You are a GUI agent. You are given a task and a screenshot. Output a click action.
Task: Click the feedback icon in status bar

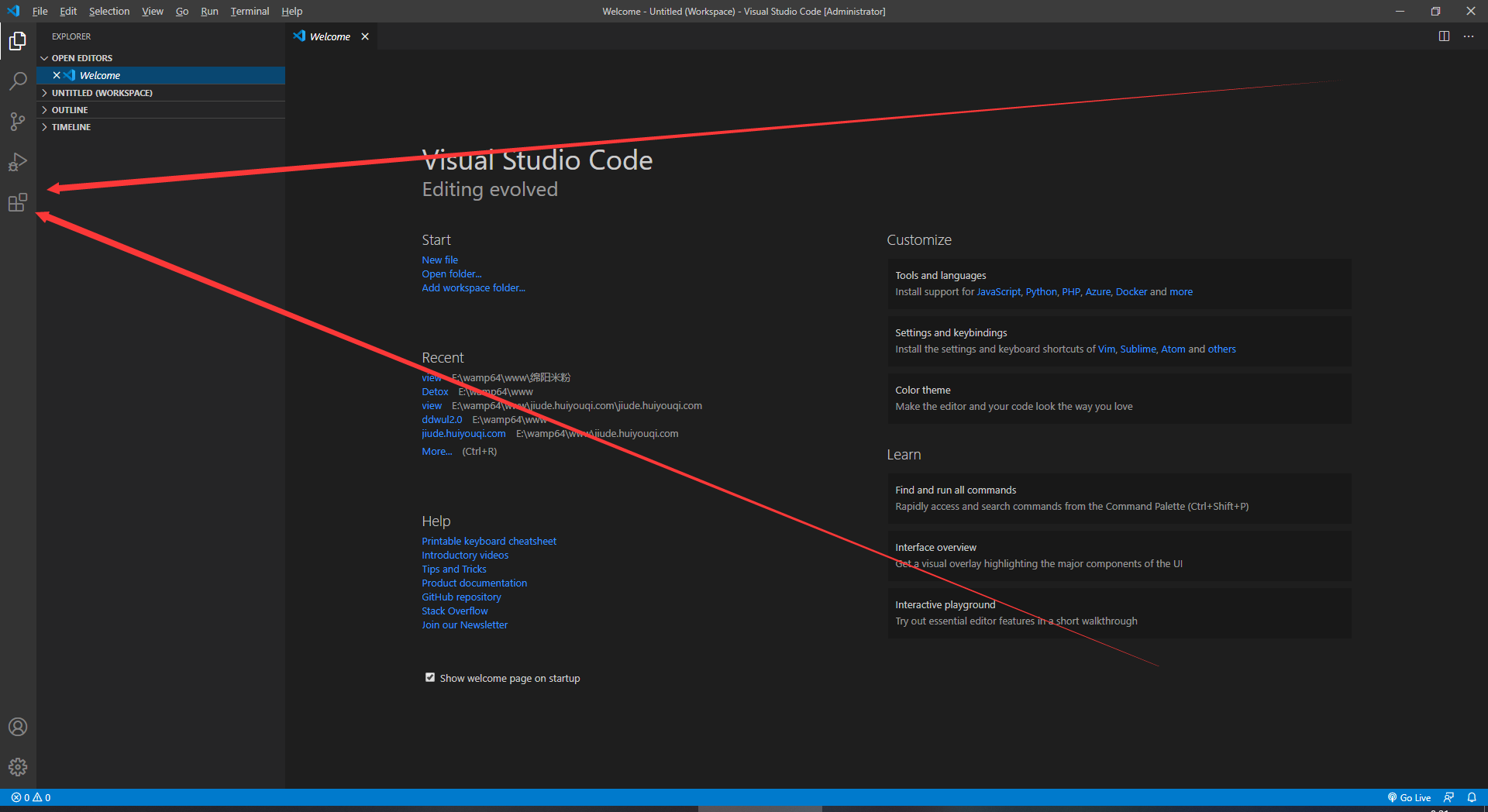pos(1448,797)
